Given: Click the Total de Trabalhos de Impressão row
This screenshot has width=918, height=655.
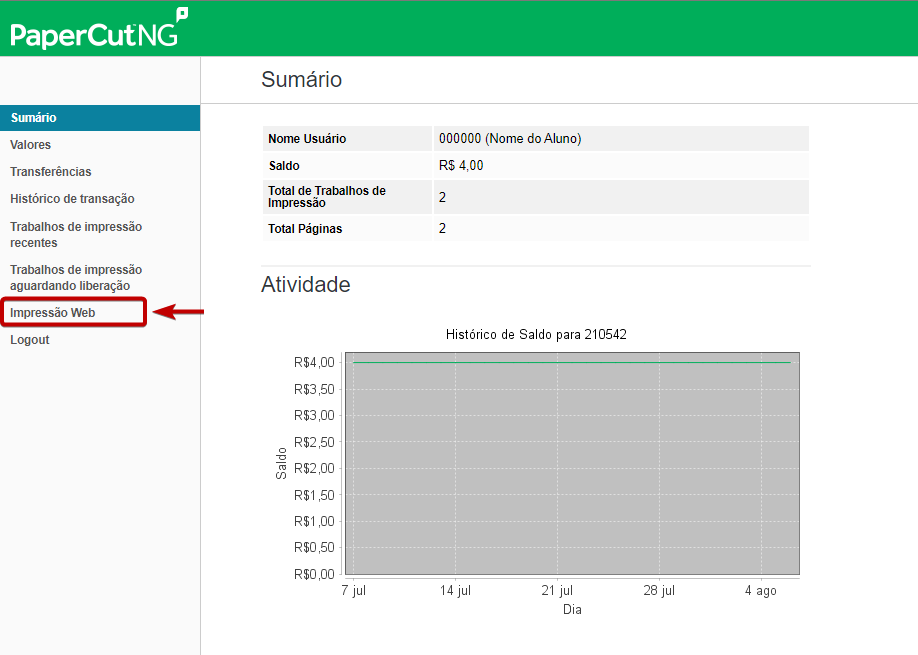Looking at the screenshot, I should coord(535,197).
